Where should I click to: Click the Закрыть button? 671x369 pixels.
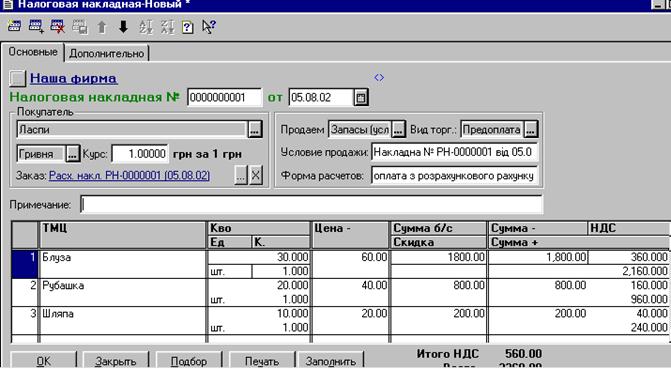point(116,360)
